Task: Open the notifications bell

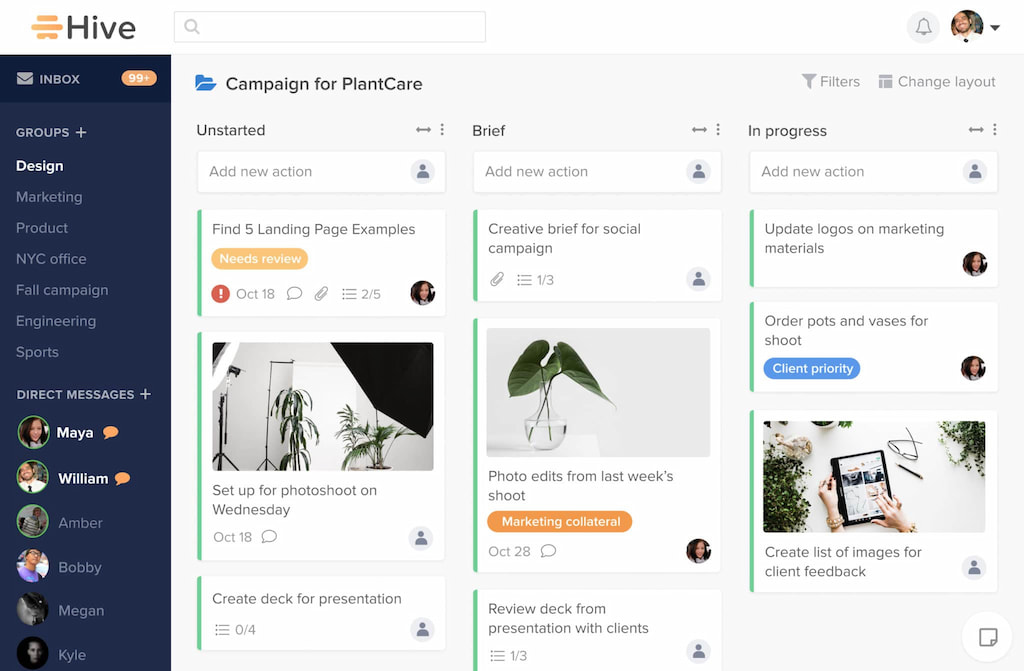Action: 923,27
